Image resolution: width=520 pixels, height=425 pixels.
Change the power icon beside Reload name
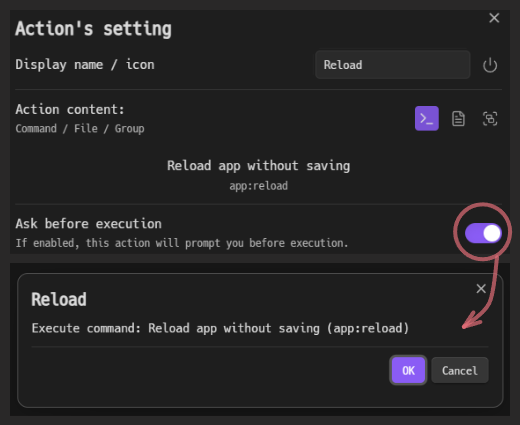(490, 65)
